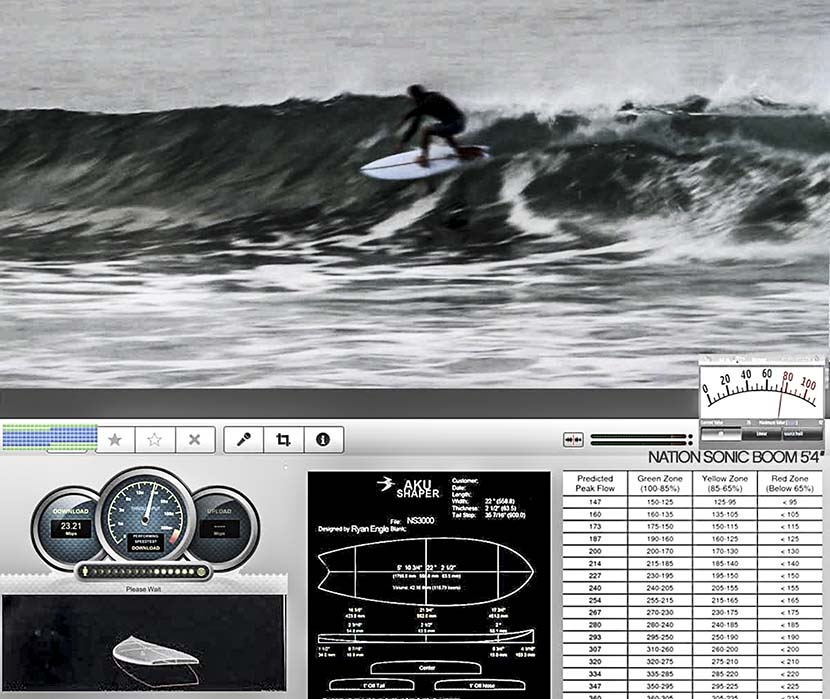
Task: Click the peak flow cell 254
Action: click(595, 600)
